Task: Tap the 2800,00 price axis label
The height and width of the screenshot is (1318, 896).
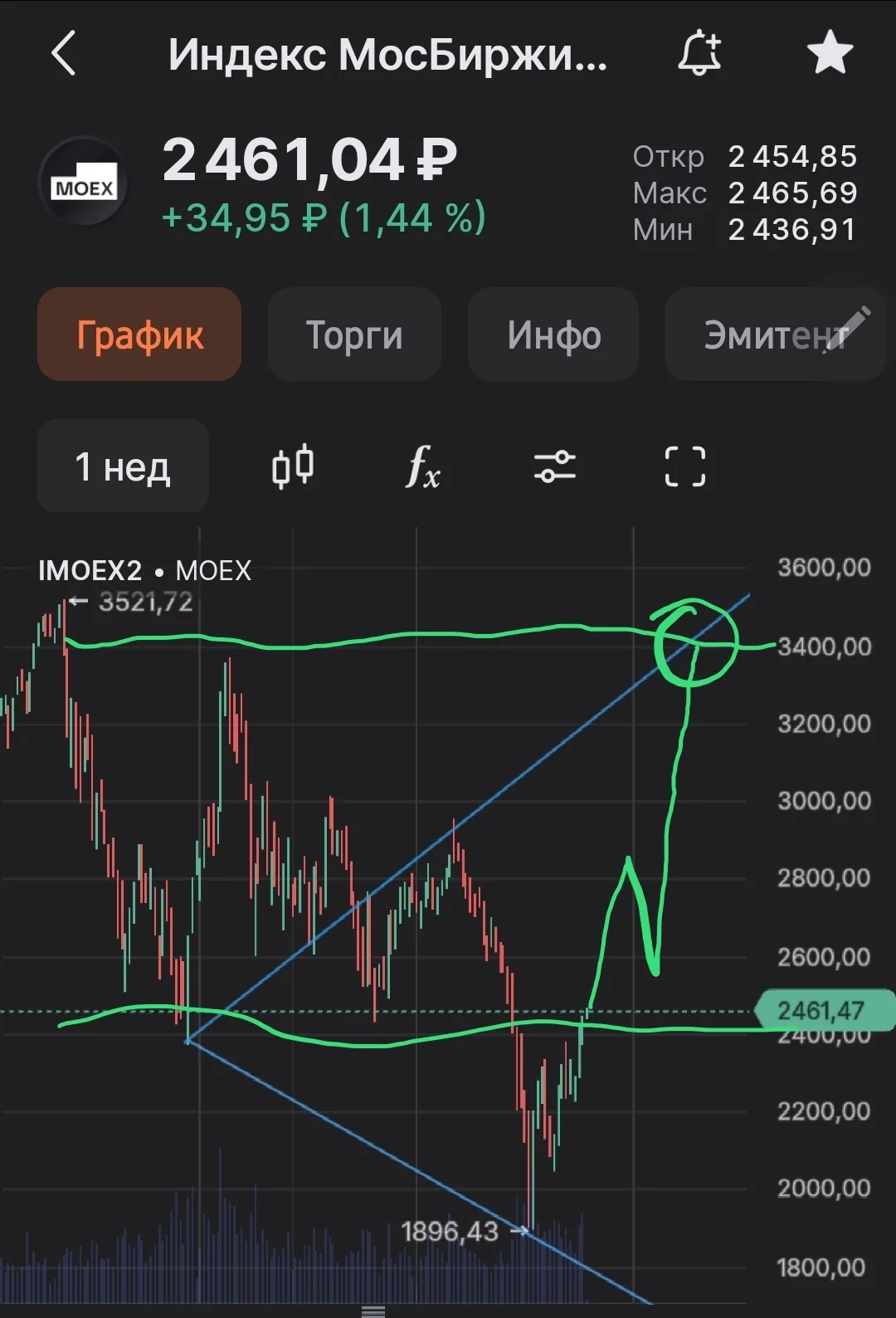Action: pyautogui.click(x=824, y=878)
